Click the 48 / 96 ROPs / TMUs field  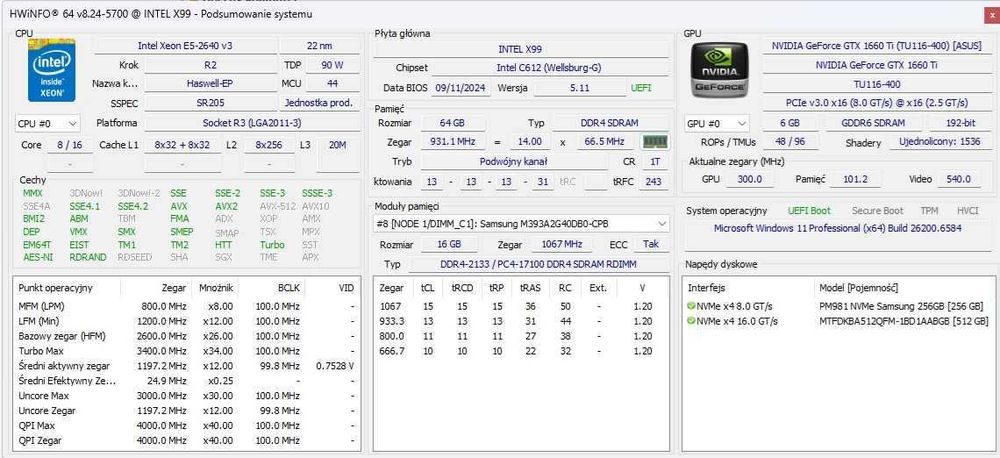(789, 142)
